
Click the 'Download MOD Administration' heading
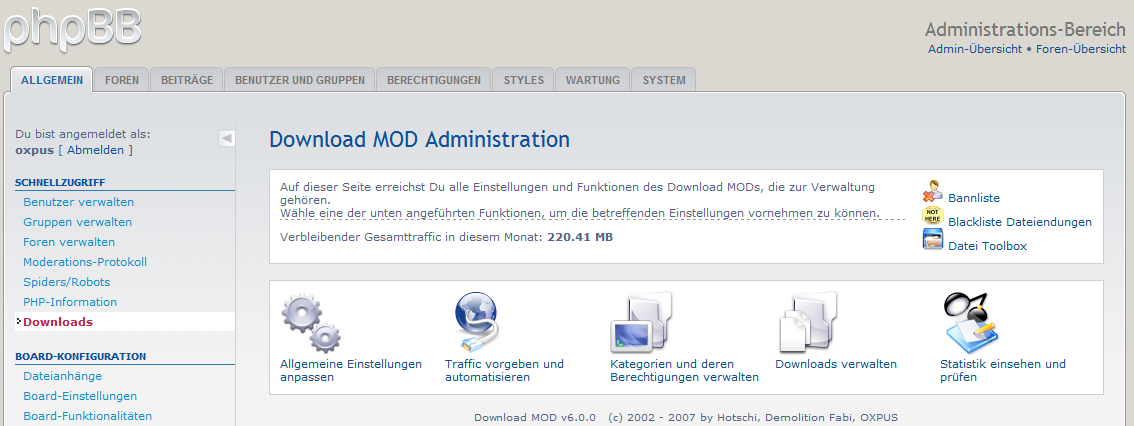point(419,139)
